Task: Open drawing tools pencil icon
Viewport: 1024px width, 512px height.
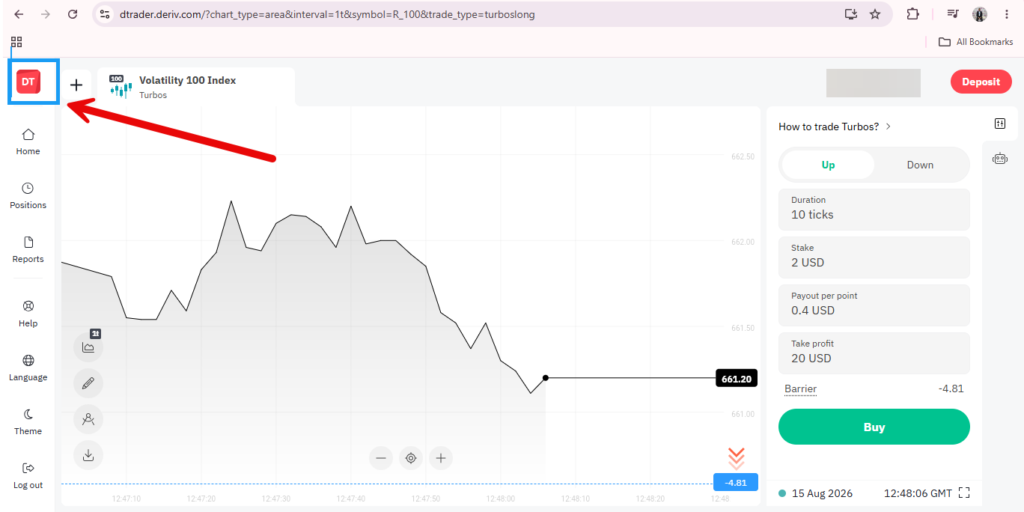Action: click(88, 384)
